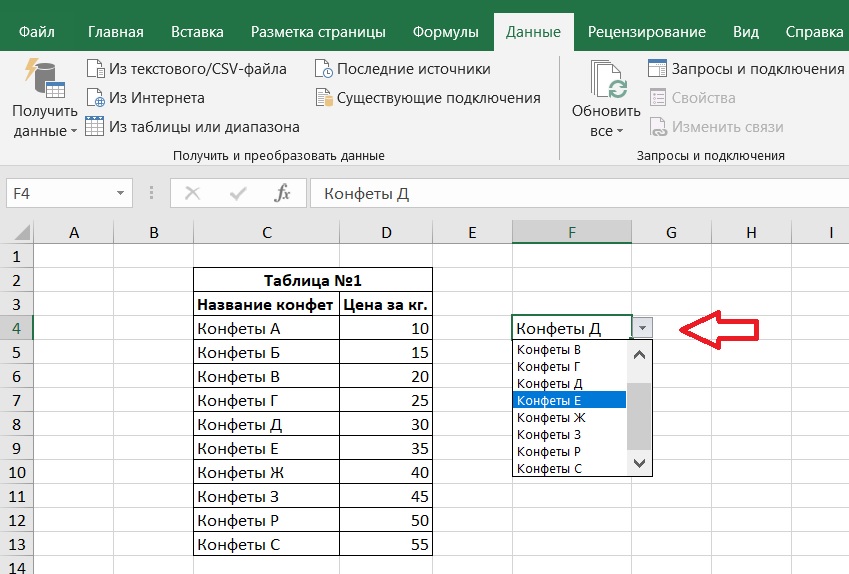Click the Название конфет header cell
Viewport: 849px width, 574px height.
click(266, 304)
